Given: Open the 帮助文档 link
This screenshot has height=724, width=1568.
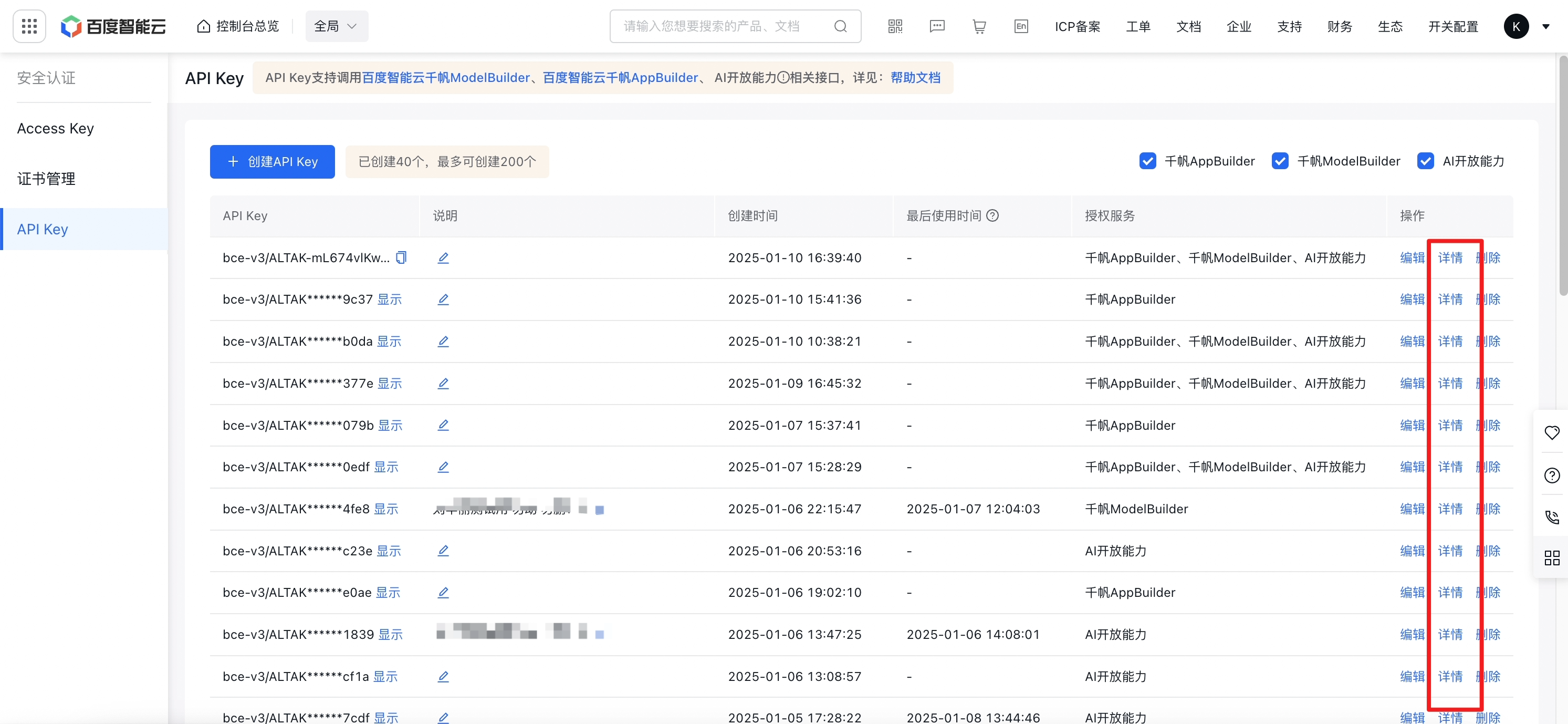Looking at the screenshot, I should pyautogui.click(x=915, y=78).
